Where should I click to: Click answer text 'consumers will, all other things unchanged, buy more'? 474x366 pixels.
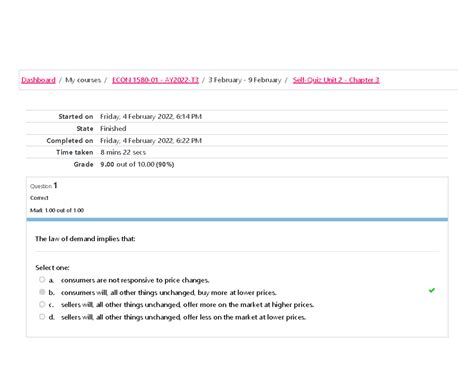(169, 293)
